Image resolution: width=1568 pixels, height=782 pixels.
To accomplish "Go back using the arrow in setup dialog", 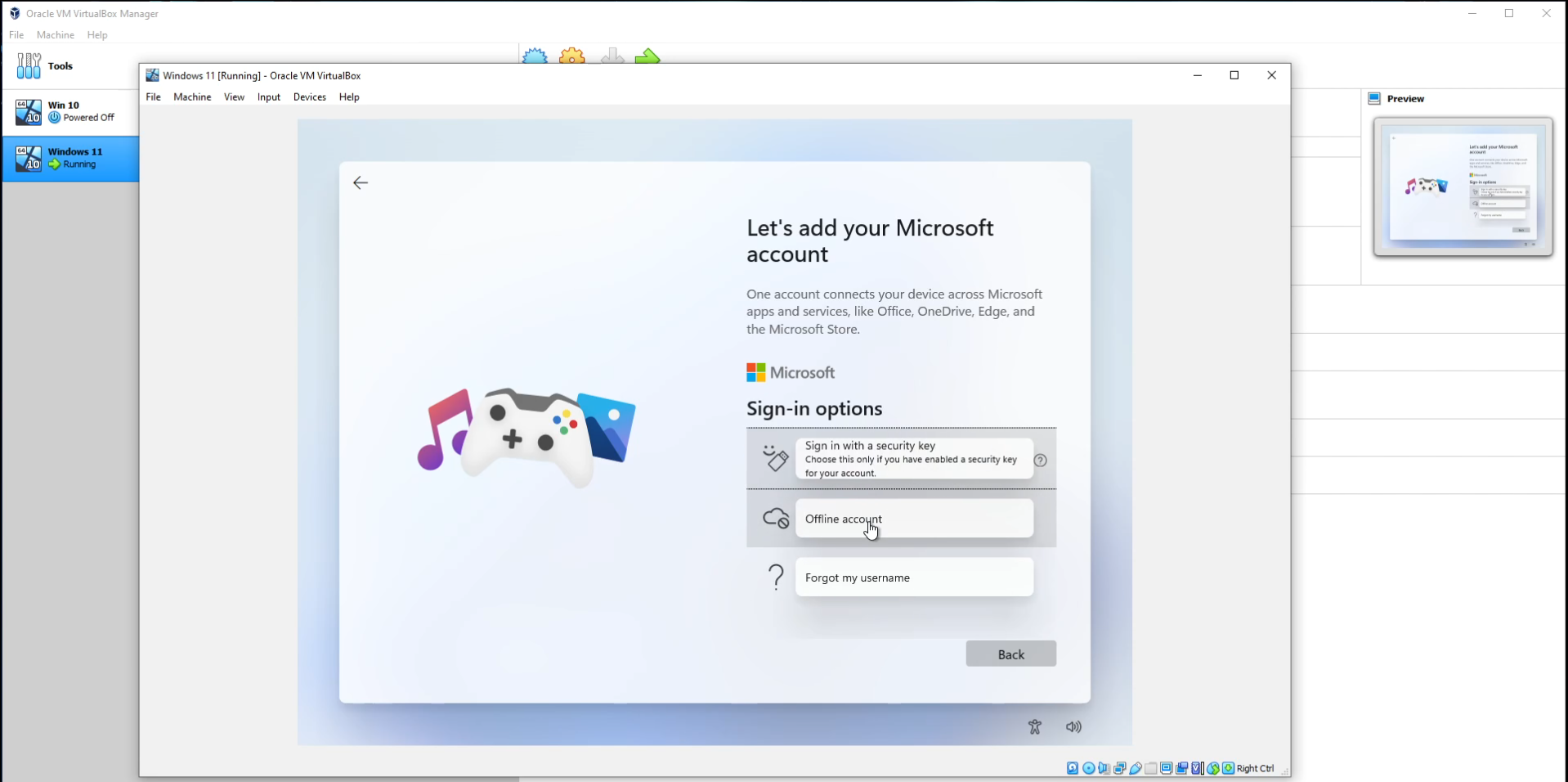I will (x=361, y=182).
